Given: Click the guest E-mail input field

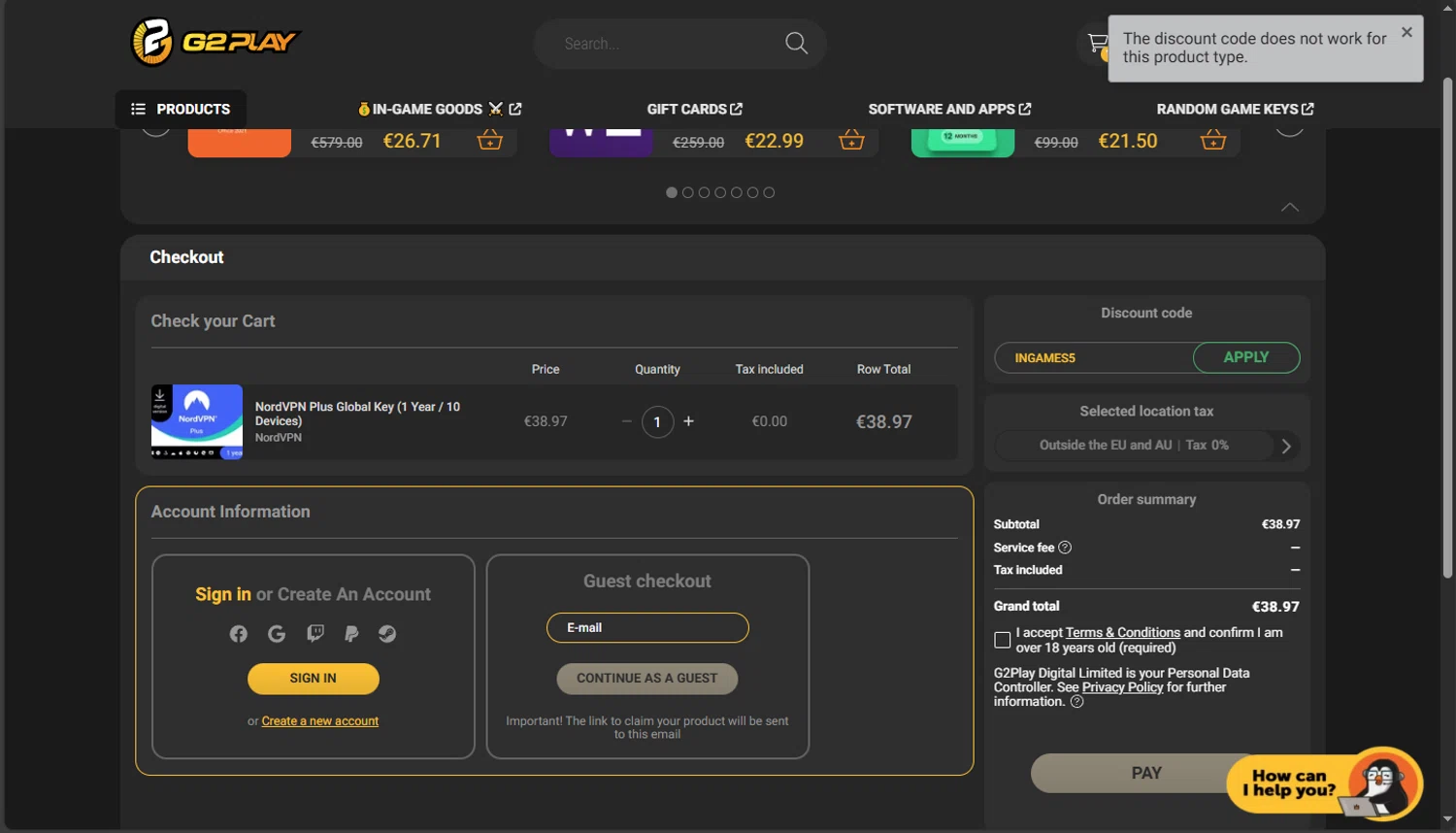Looking at the screenshot, I should click(x=647, y=628).
